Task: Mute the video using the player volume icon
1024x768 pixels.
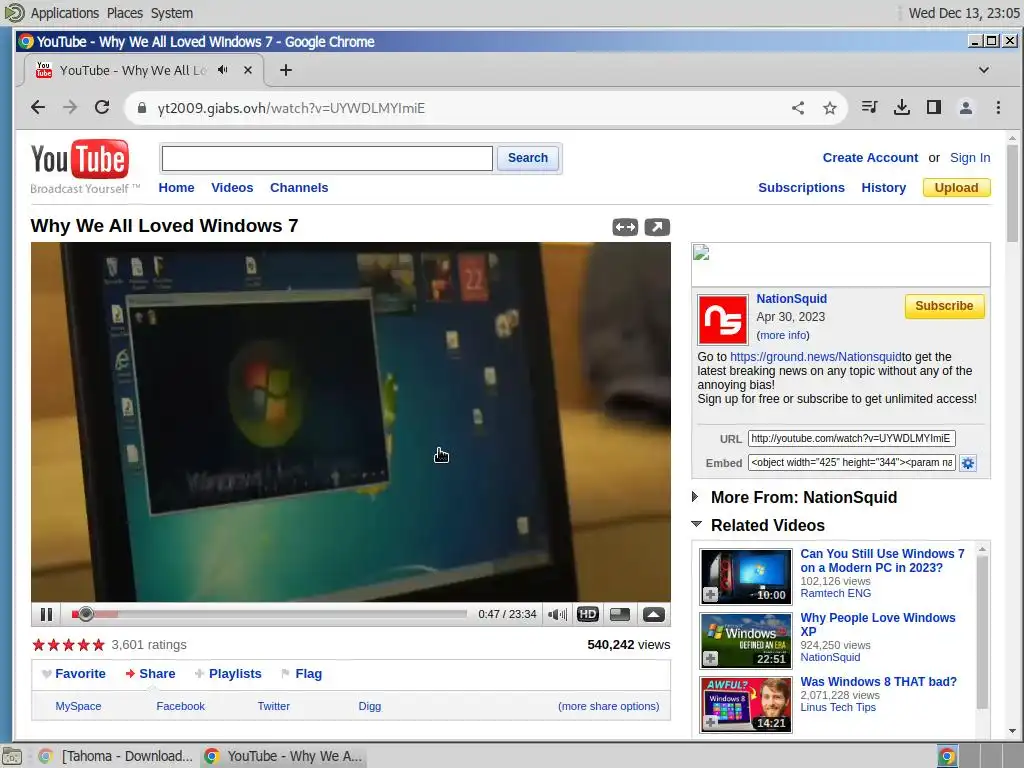Action: [557, 615]
